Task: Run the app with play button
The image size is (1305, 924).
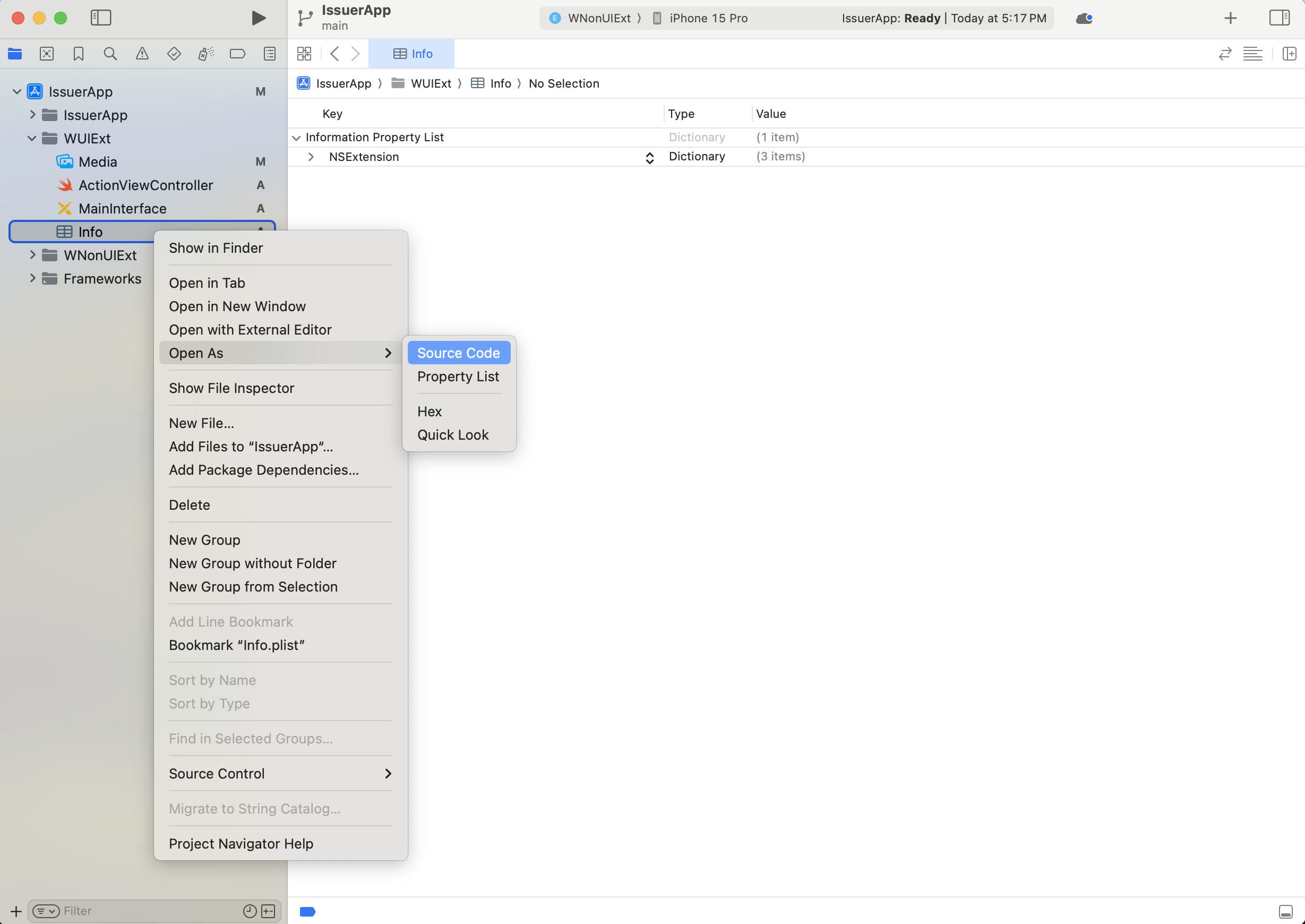Action: [x=258, y=18]
